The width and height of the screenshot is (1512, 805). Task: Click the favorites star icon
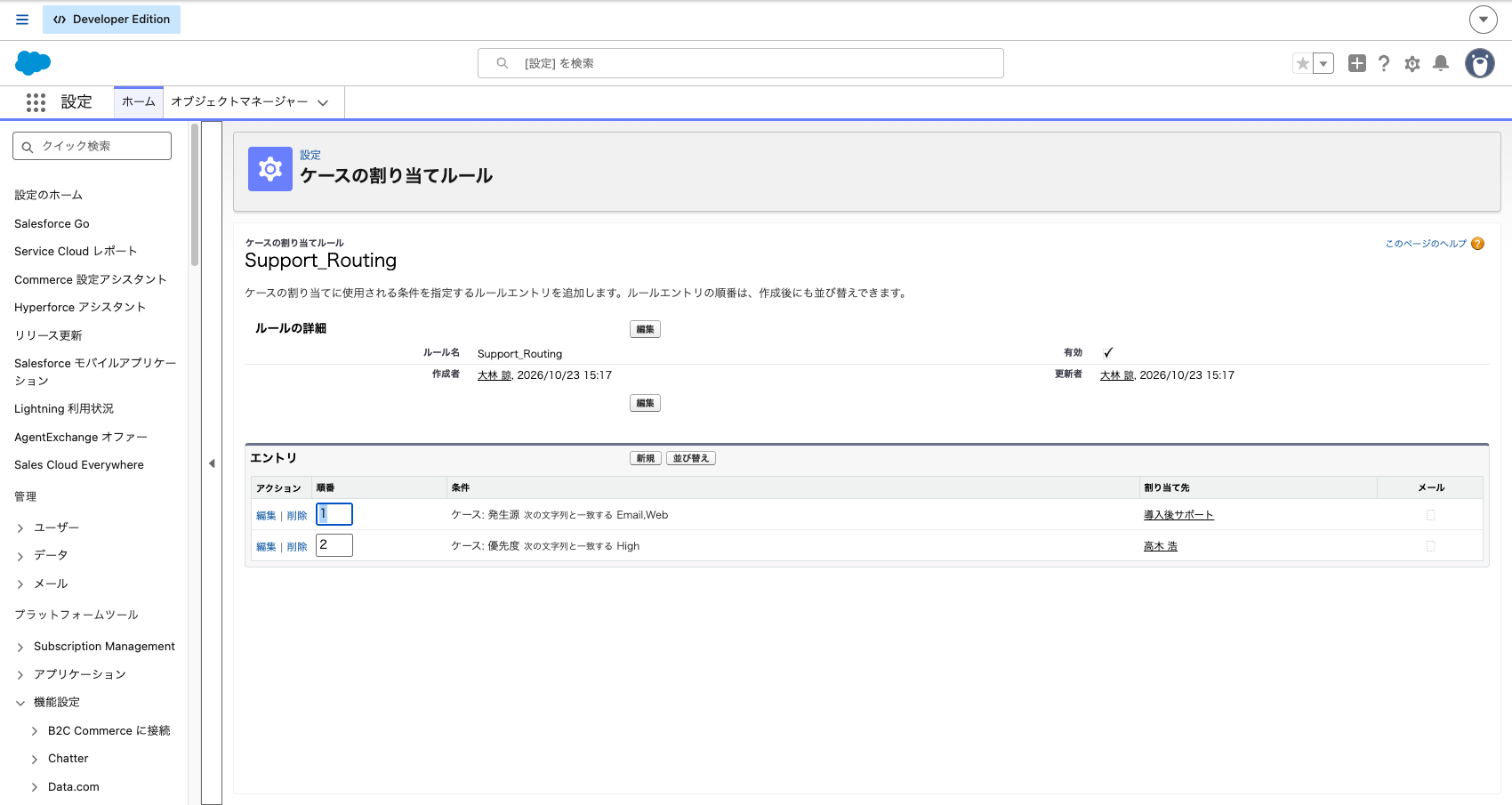point(1303,63)
